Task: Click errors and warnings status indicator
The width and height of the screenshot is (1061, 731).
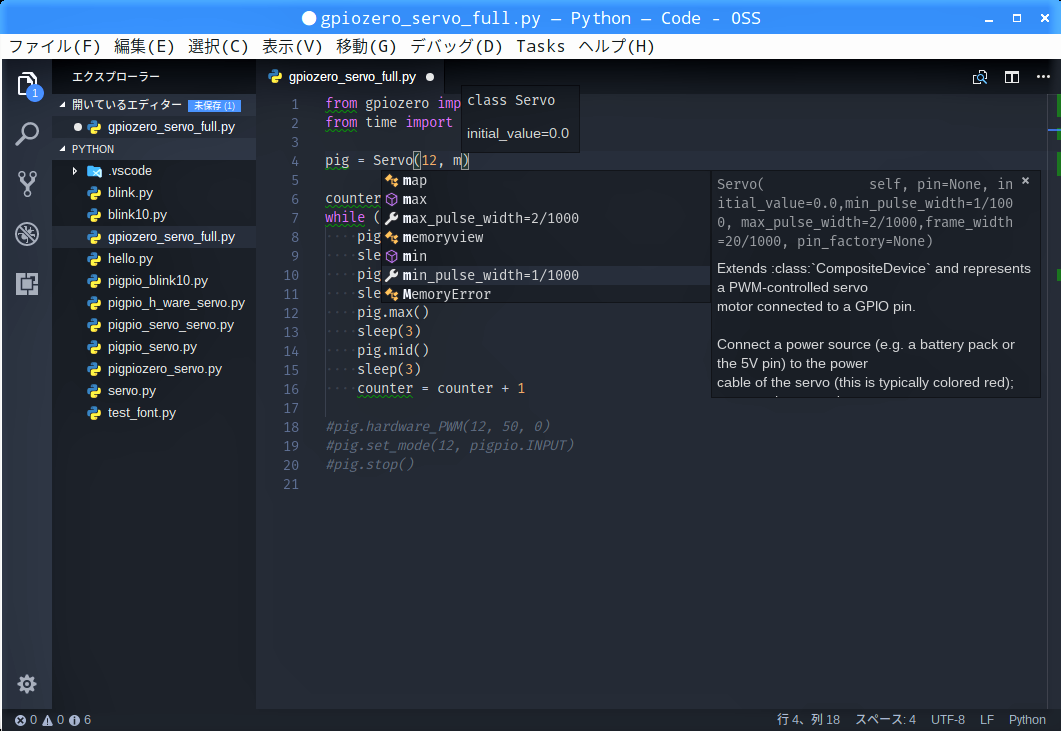Action: tap(52, 720)
